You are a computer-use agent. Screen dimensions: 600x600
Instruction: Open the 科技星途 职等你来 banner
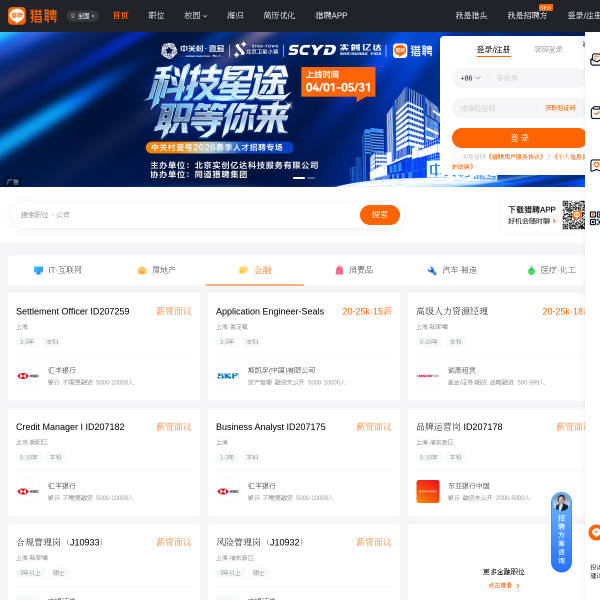[219, 109]
